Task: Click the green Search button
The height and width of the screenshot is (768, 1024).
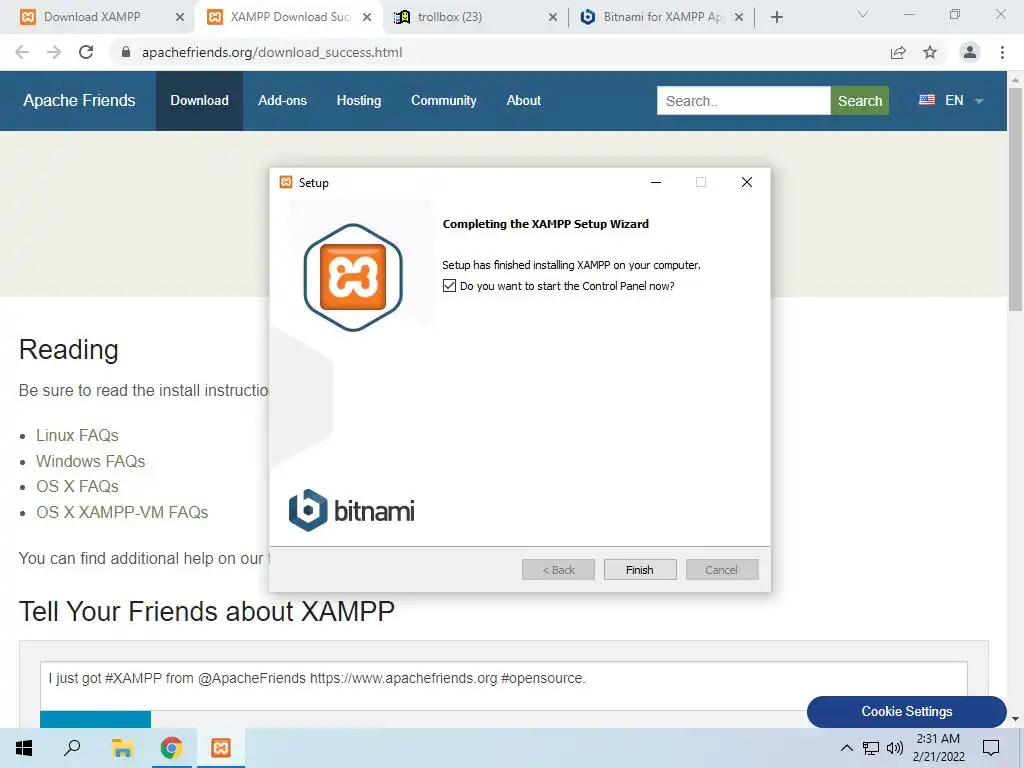Action: point(859,101)
